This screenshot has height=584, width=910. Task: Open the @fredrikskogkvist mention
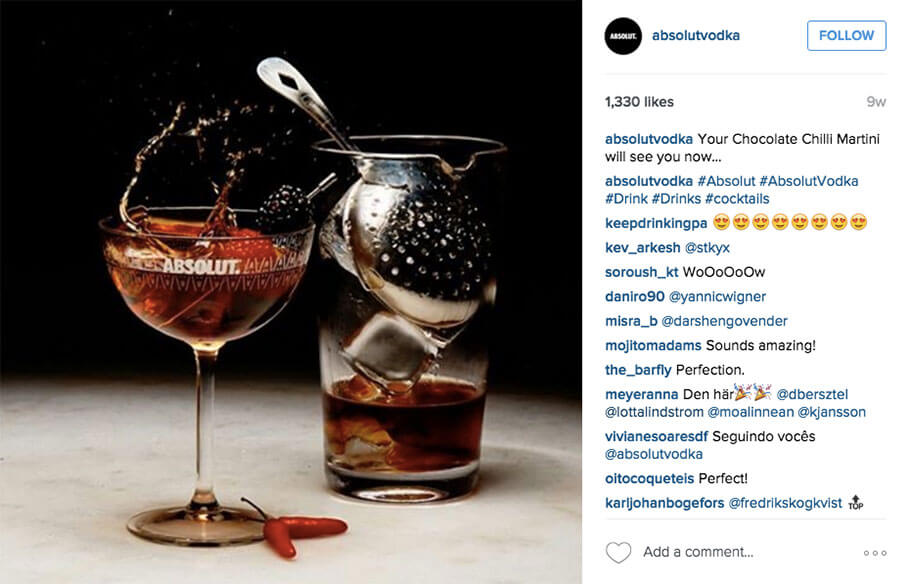[x=785, y=503]
